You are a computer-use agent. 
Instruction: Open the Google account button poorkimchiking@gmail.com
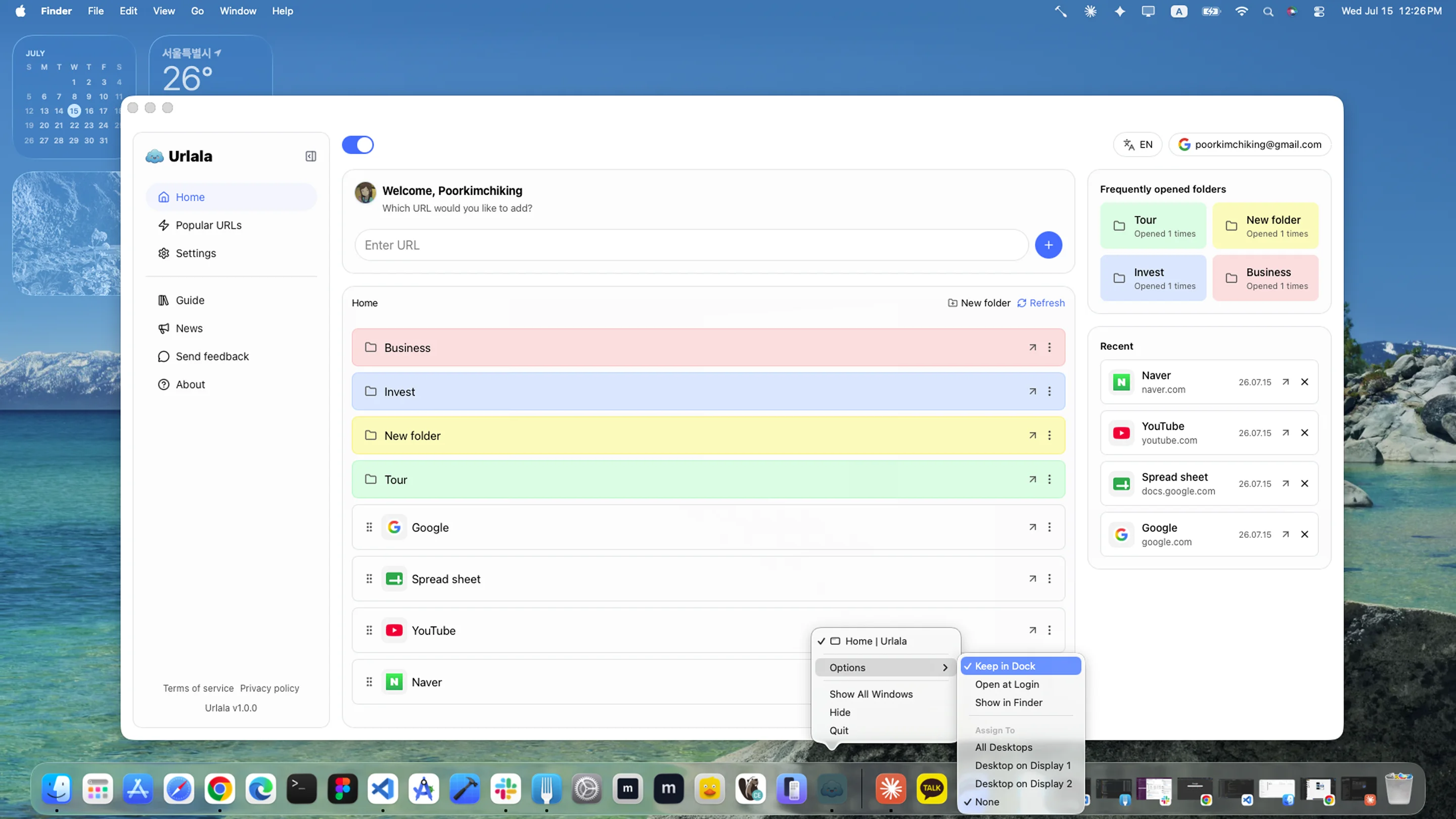1250,145
